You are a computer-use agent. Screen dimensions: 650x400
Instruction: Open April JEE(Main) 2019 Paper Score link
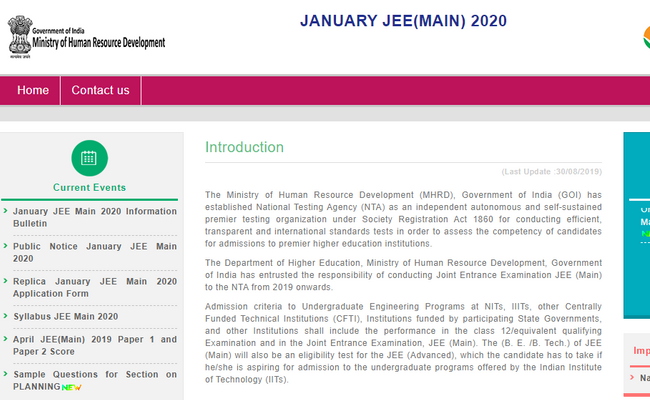94,346
